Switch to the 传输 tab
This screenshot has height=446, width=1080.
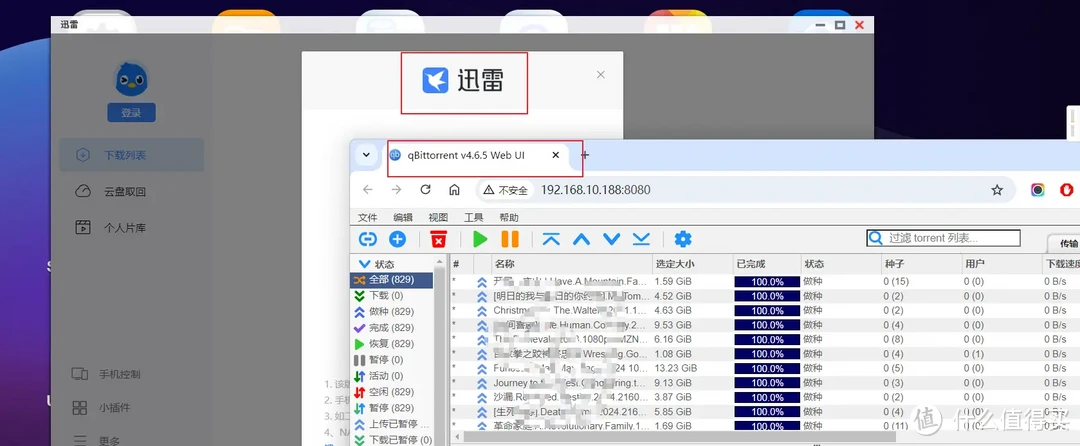[x=1068, y=244]
